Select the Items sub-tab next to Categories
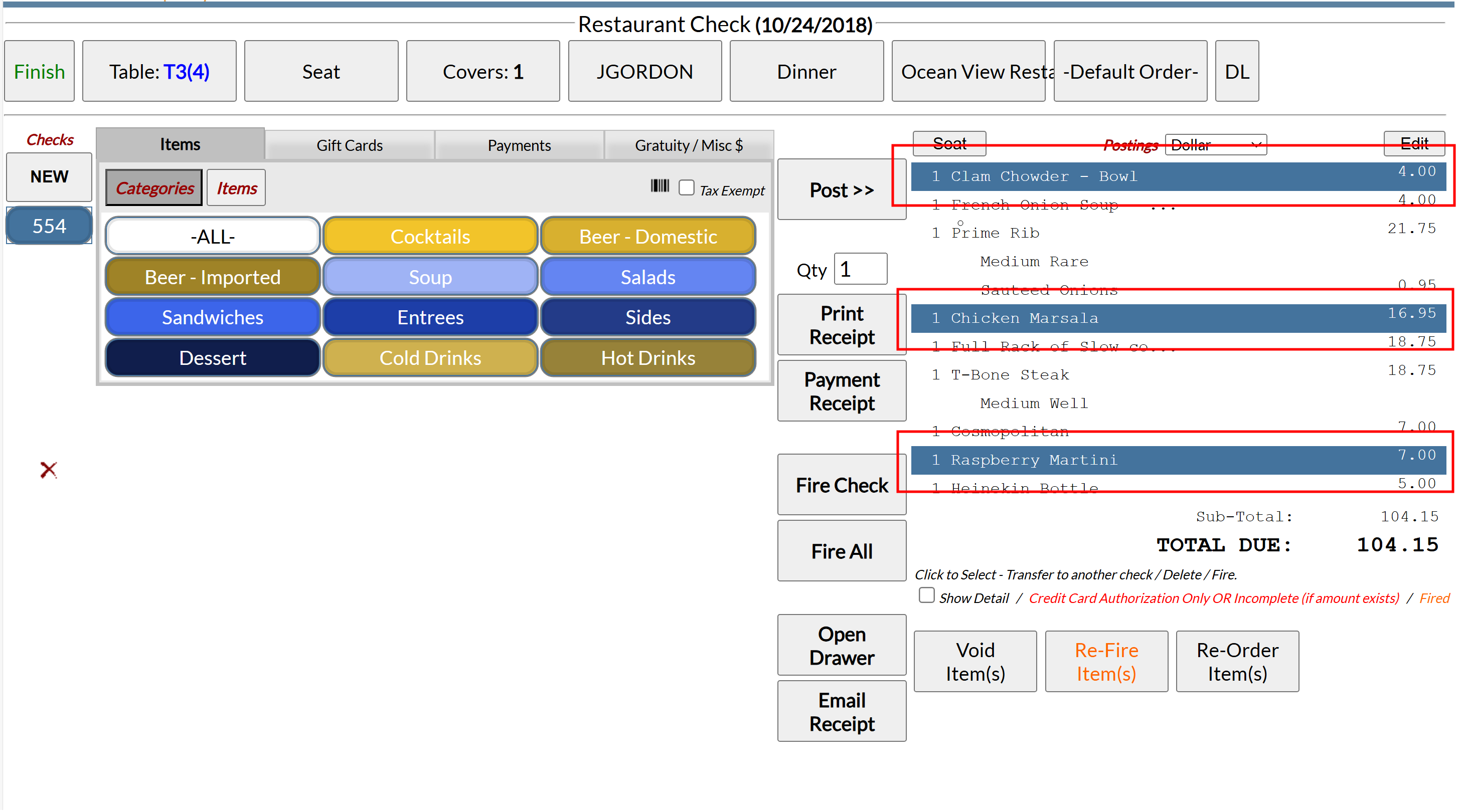Screen dimensions: 1463x812 point(236,188)
